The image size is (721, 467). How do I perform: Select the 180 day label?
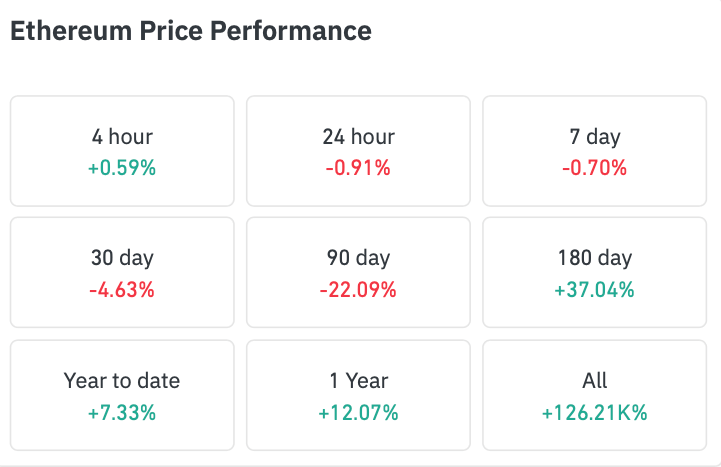594,258
